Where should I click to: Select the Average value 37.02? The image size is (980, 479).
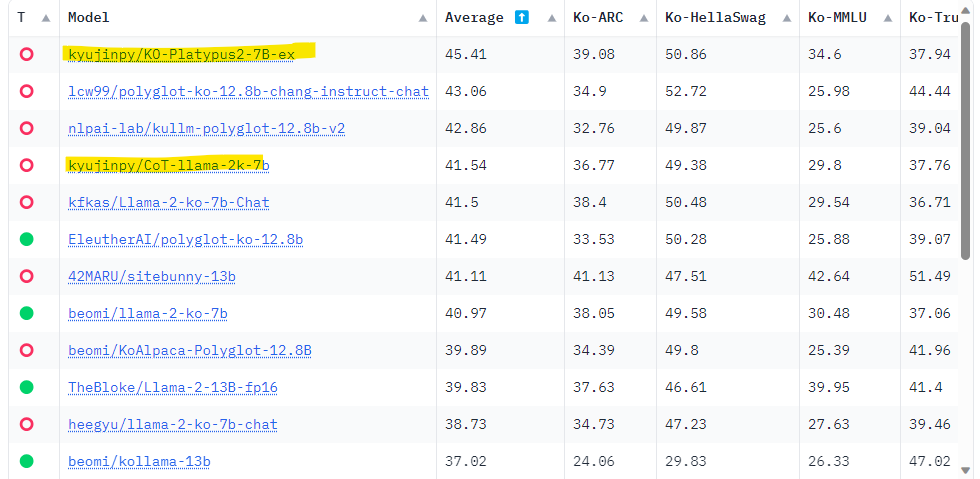point(466,461)
